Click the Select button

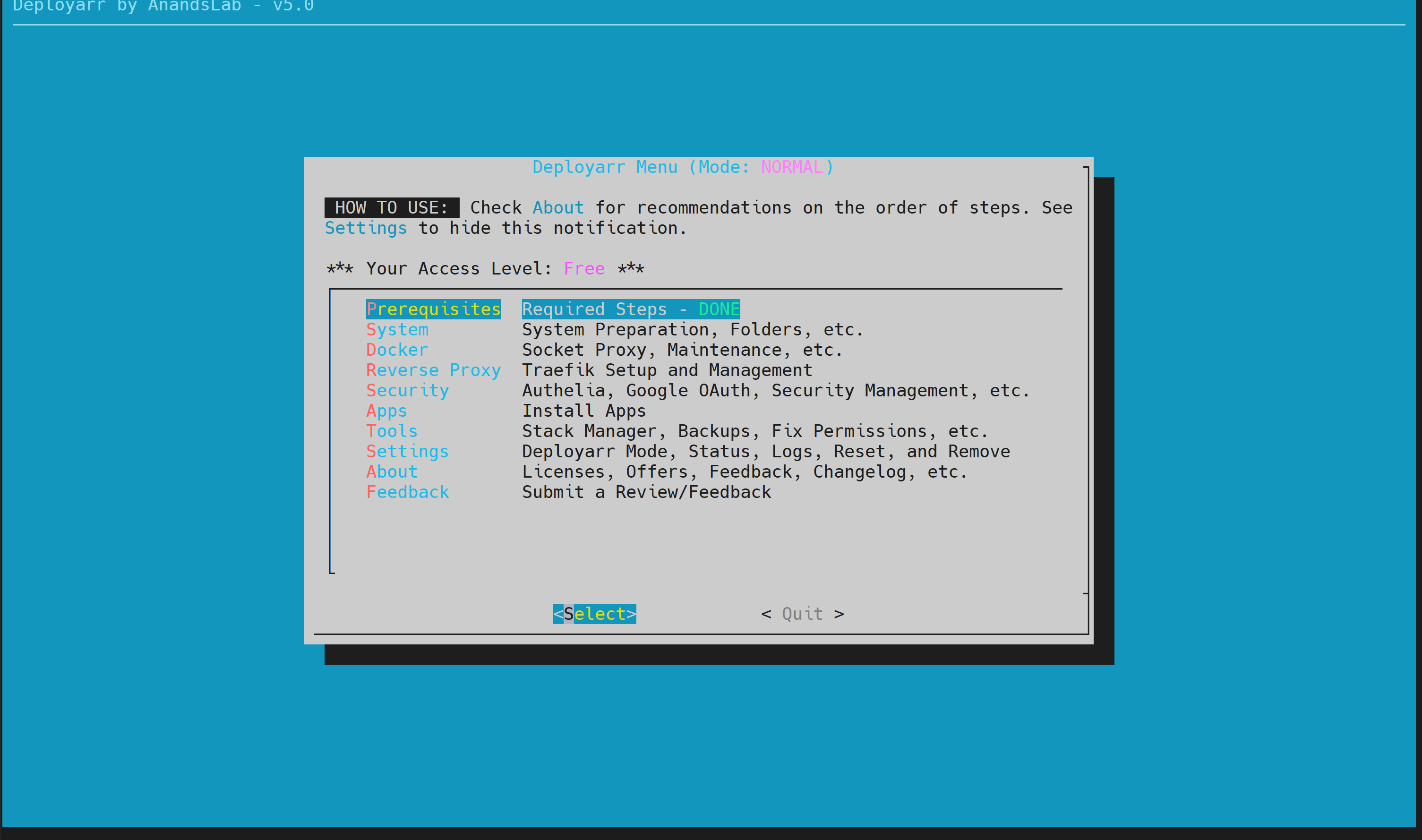[594, 614]
